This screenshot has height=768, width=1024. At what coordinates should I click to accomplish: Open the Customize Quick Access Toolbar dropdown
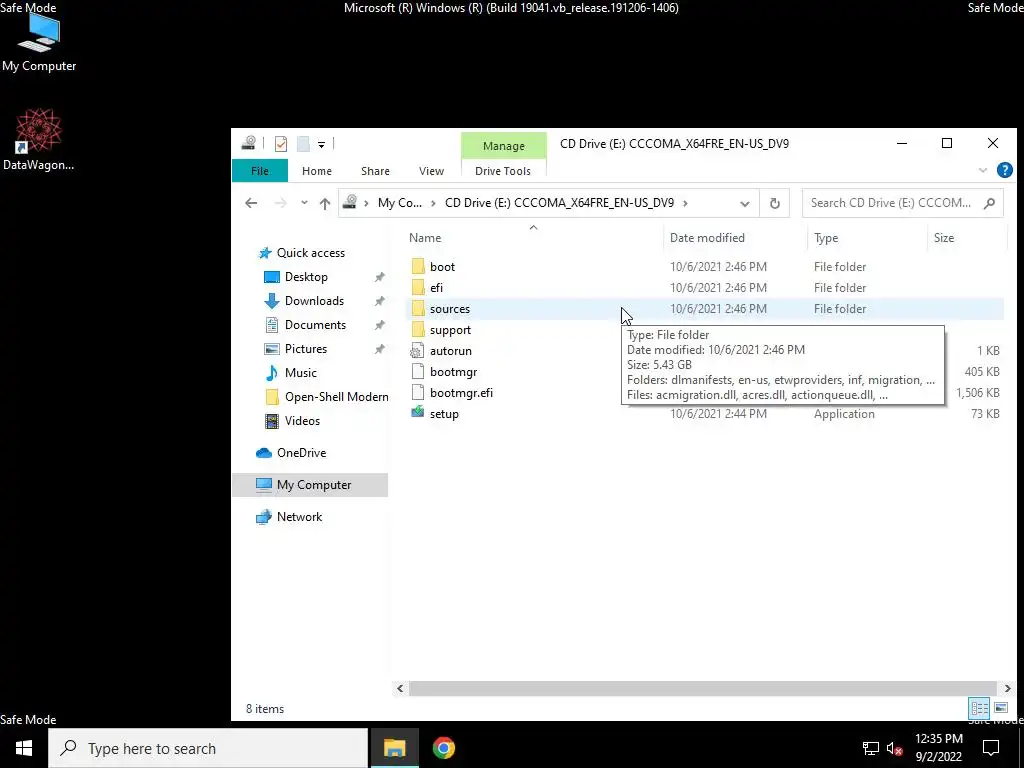321,144
